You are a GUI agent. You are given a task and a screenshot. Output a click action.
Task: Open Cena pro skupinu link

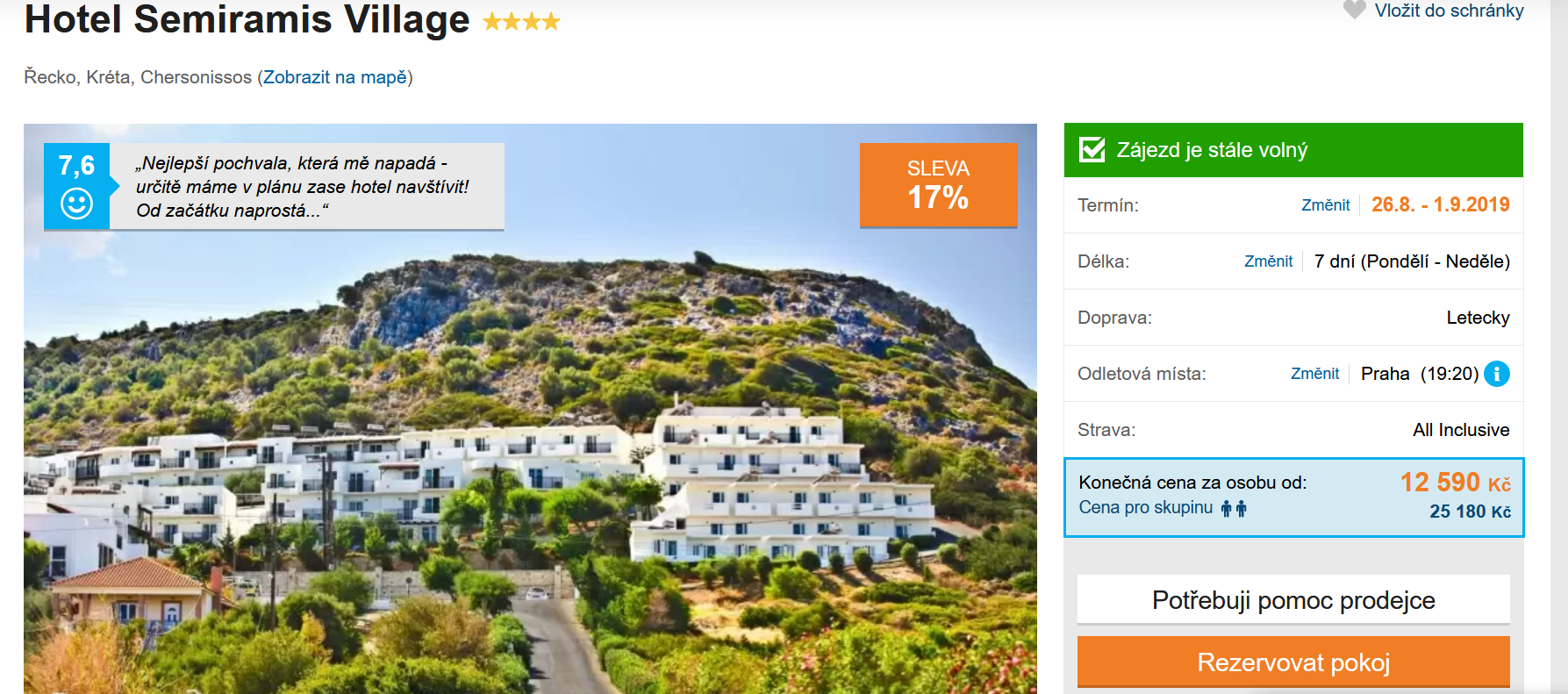(x=1145, y=508)
